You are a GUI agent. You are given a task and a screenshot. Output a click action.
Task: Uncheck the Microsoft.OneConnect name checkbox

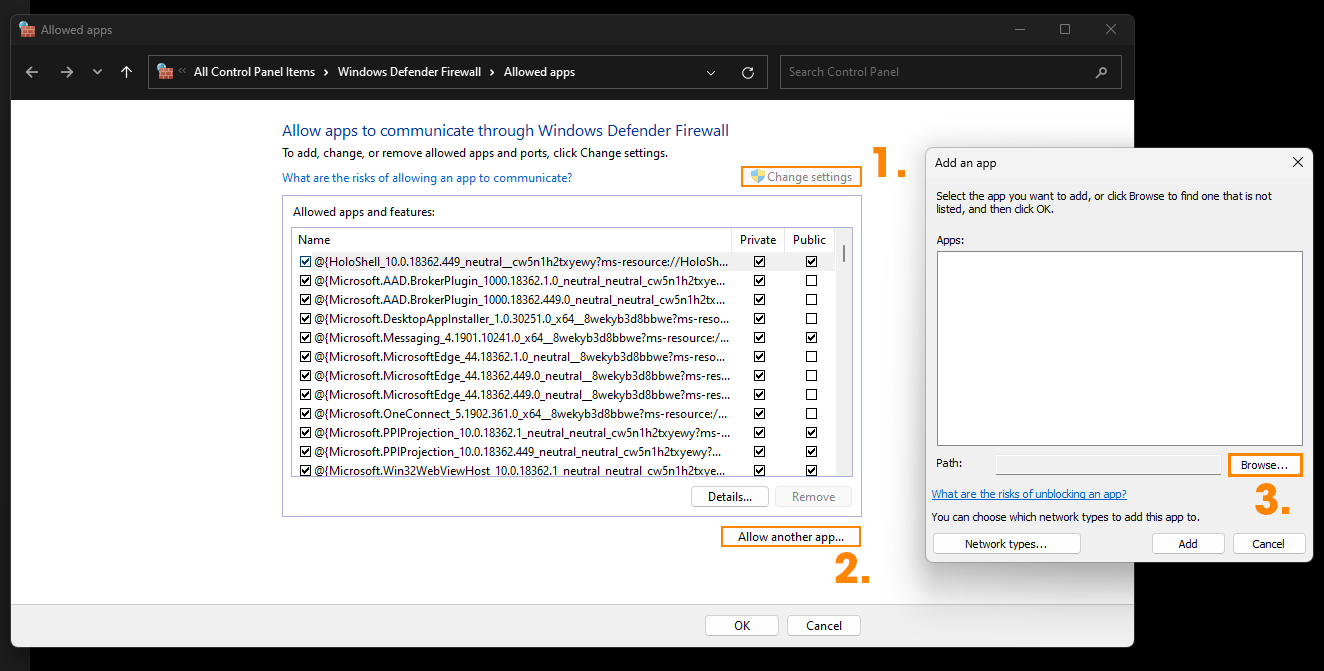[305, 414]
